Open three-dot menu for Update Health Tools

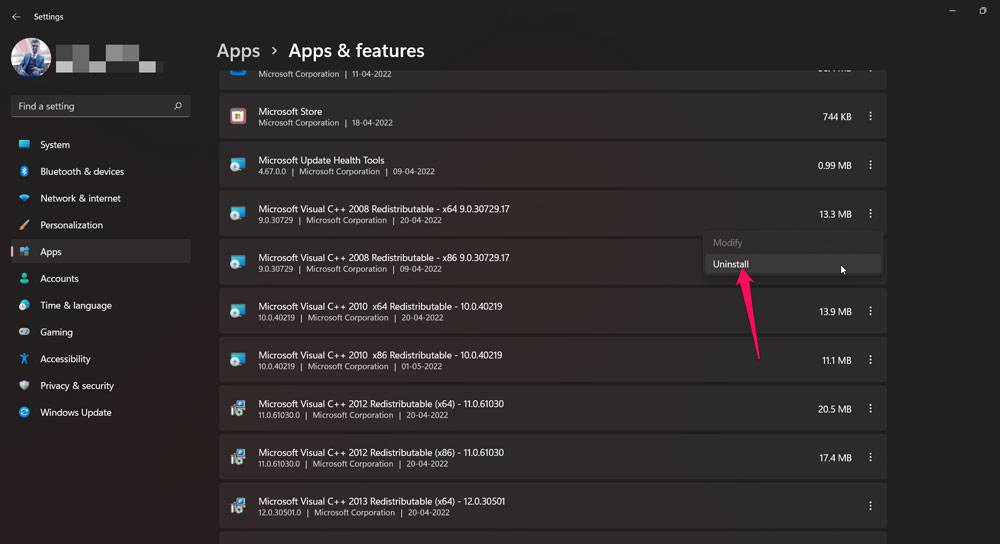870,165
